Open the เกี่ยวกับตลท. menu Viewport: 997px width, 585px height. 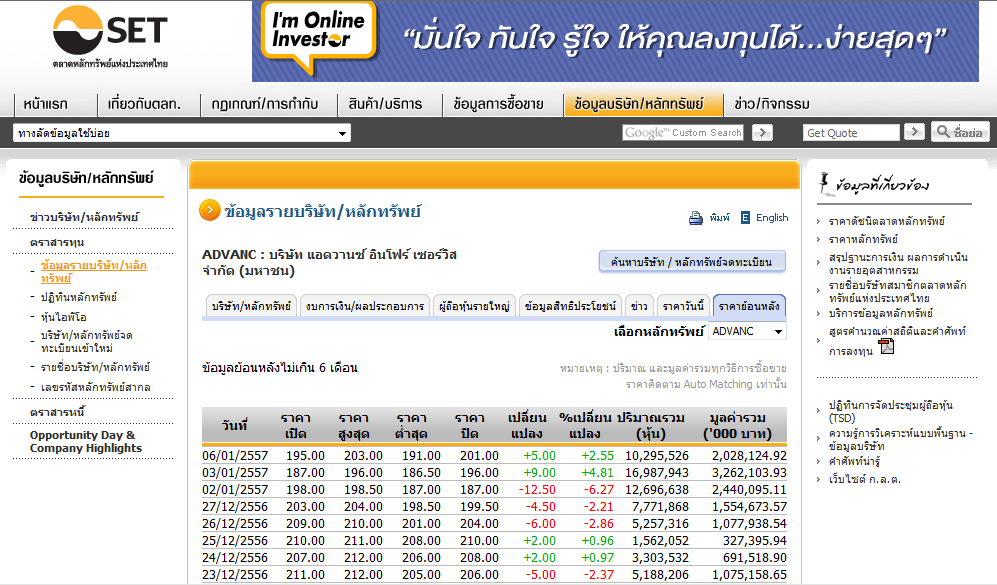click(144, 104)
